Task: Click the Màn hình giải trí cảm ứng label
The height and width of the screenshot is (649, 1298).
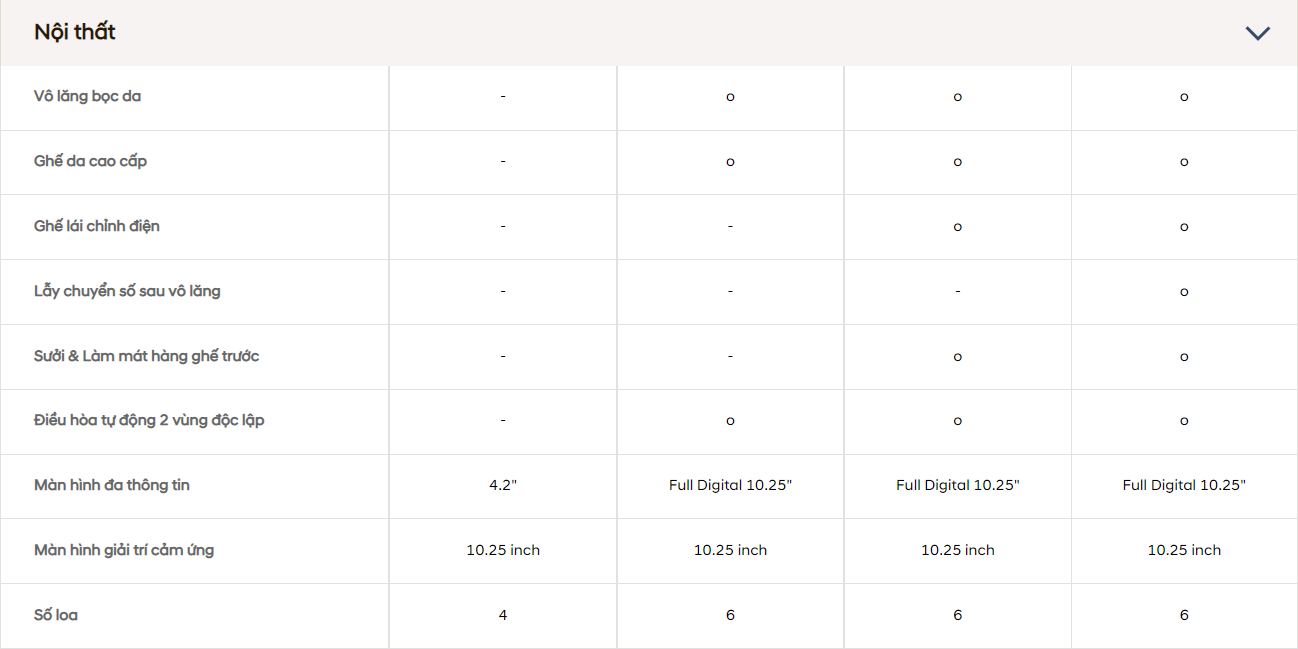Action: 124,550
